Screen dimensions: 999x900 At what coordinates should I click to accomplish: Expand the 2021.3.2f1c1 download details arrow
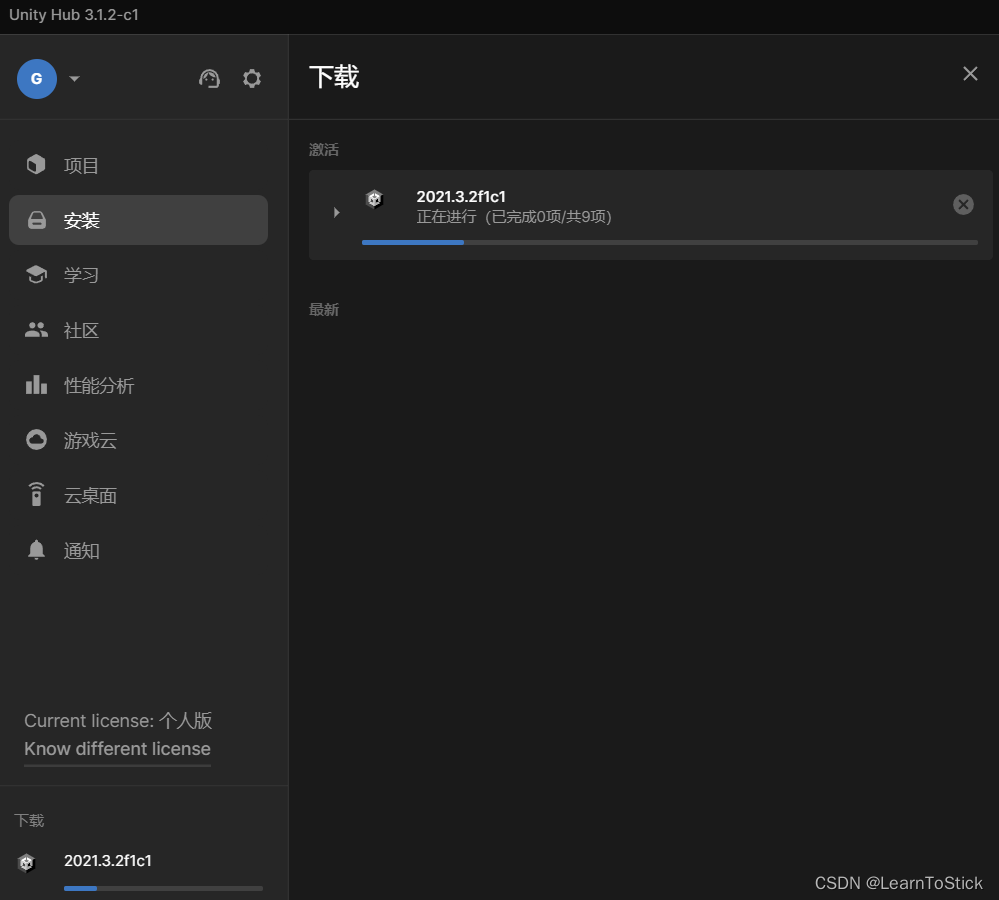[336, 212]
